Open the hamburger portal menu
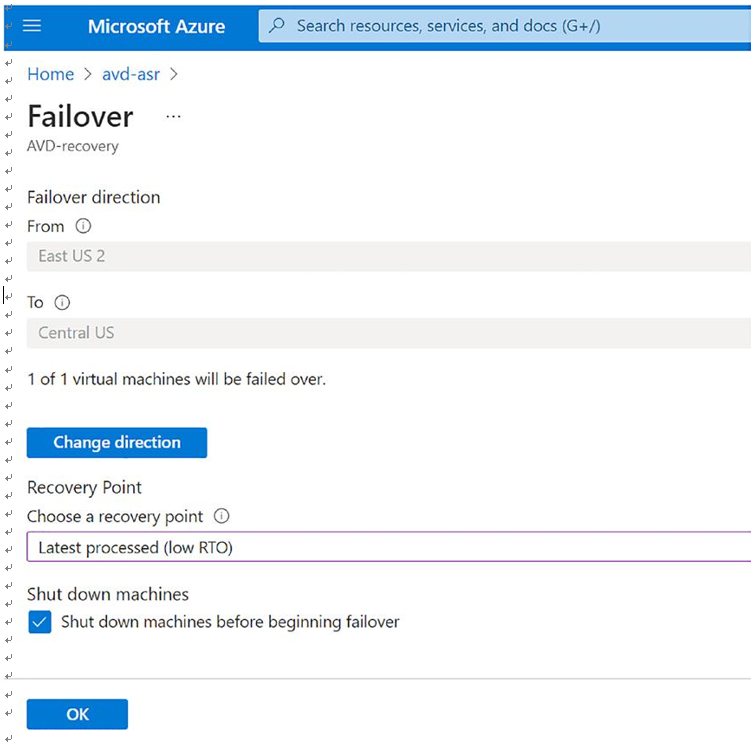The width and height of the screenshot is (754, 742). coord(32,25)
